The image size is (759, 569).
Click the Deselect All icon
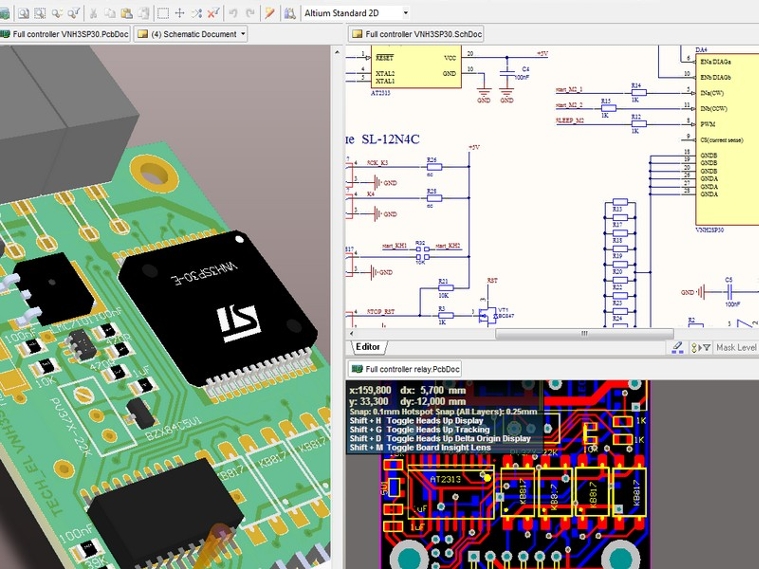click(x=196, y=13)
